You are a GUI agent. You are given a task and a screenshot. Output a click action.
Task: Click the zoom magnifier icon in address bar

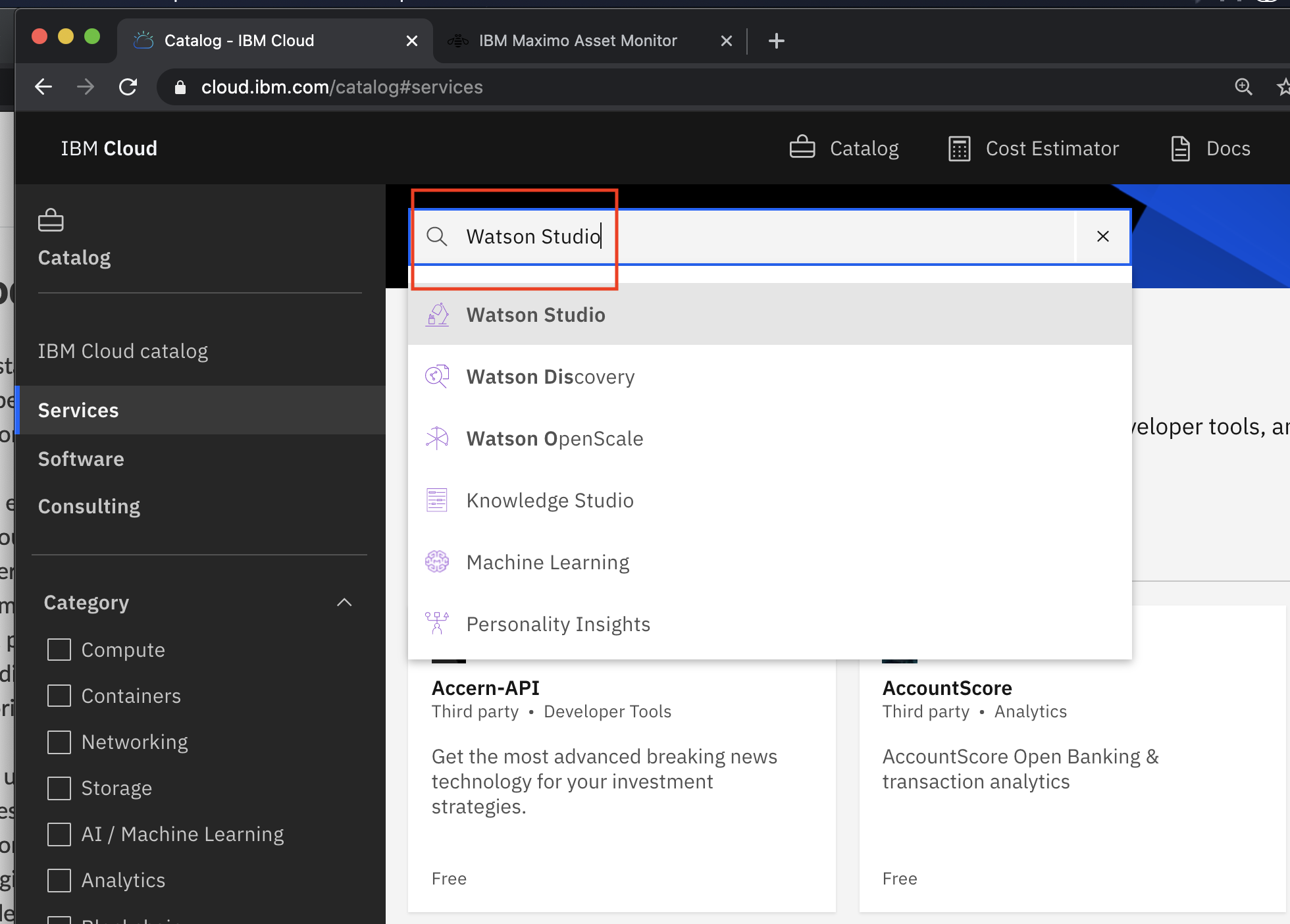[1243, 87]
